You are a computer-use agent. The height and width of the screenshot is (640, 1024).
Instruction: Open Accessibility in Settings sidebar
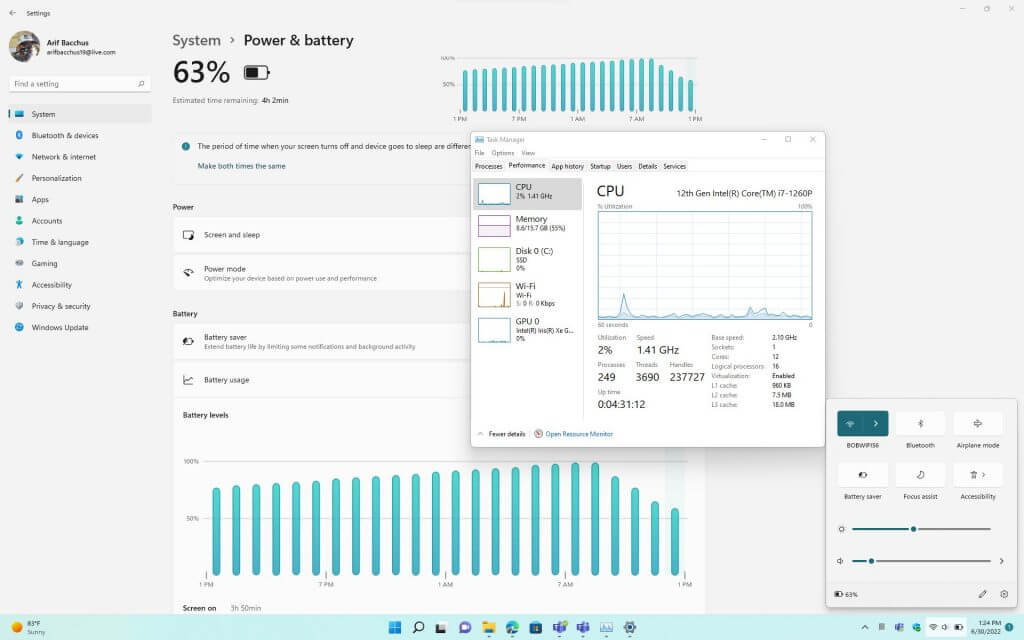pos(80,285)
